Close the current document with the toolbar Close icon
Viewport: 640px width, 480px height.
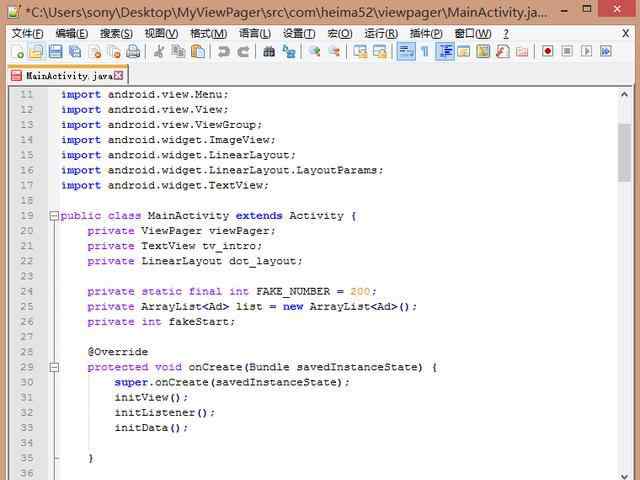[95, 51]
